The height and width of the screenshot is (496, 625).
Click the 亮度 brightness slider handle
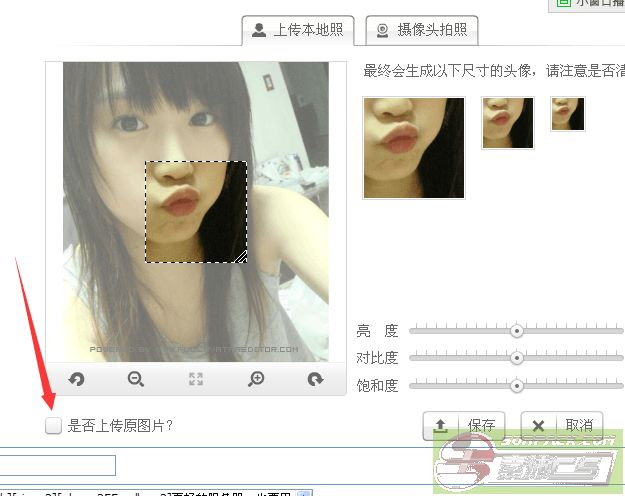pyautogui.click(x=517, y=330)
